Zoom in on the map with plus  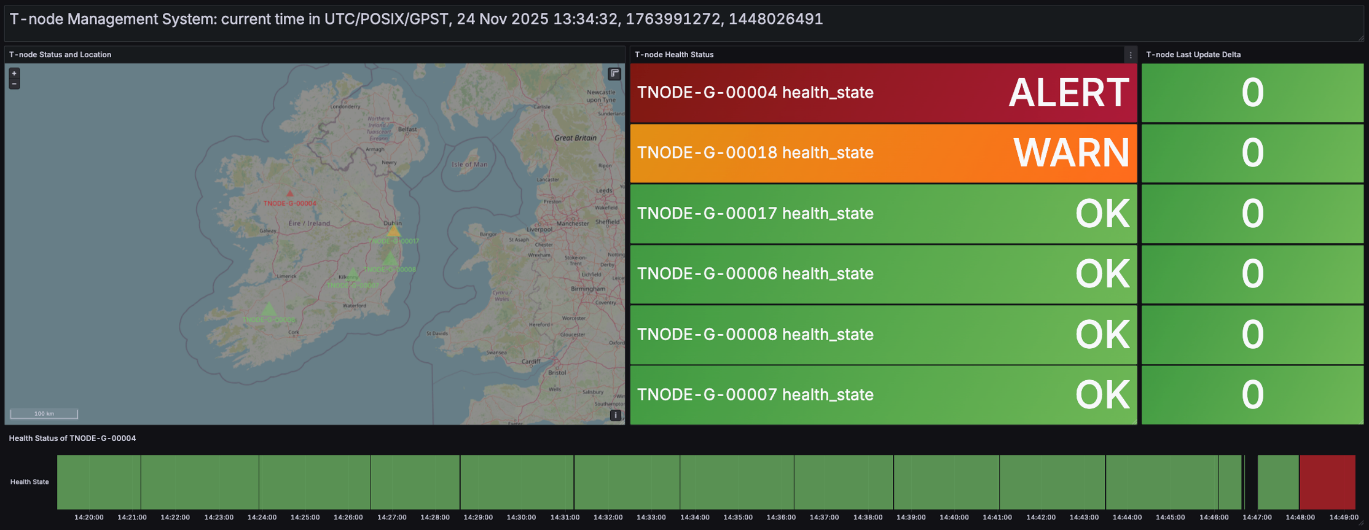tap(14, 73)
